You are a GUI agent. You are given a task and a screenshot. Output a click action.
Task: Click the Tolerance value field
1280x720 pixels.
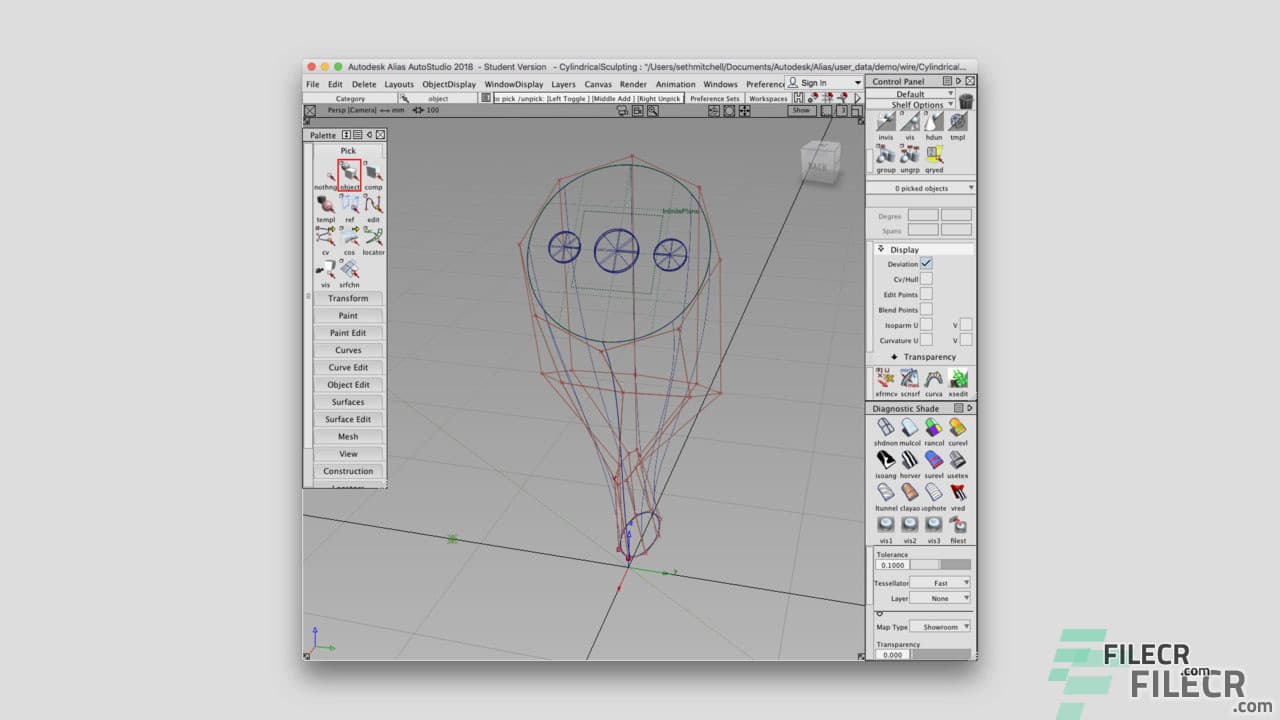coord(891,564)
